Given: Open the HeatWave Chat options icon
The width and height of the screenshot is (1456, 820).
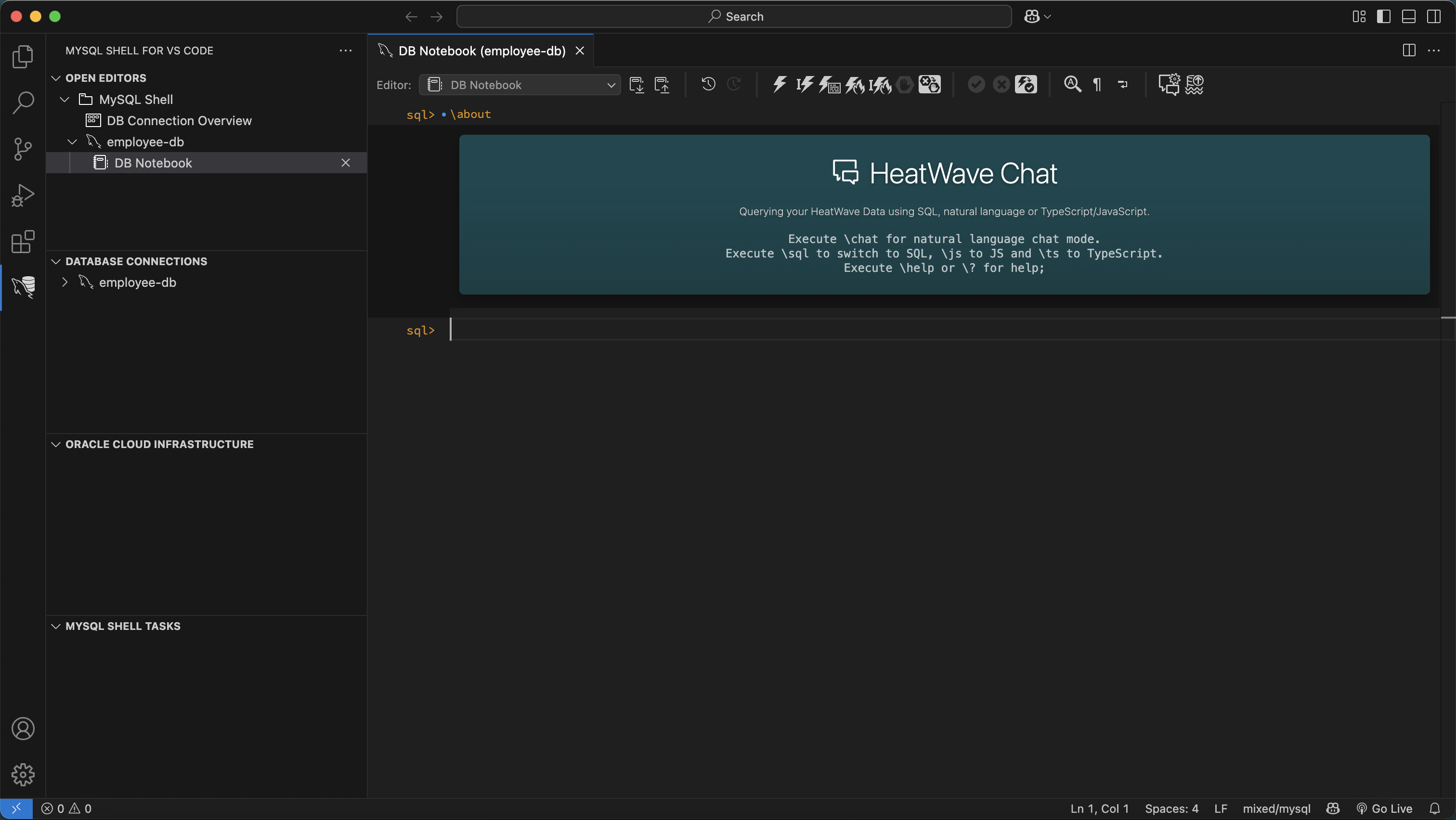Looking at the screenshot, I should 1169,84.
